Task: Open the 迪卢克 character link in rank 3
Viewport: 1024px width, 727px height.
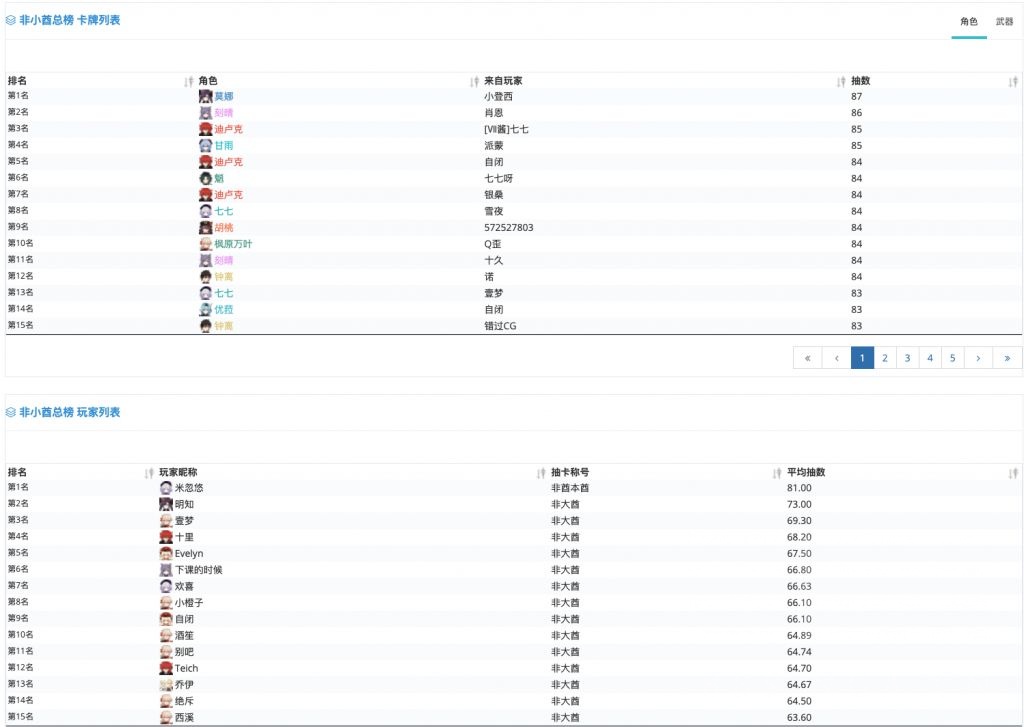Action: (229, 129)
